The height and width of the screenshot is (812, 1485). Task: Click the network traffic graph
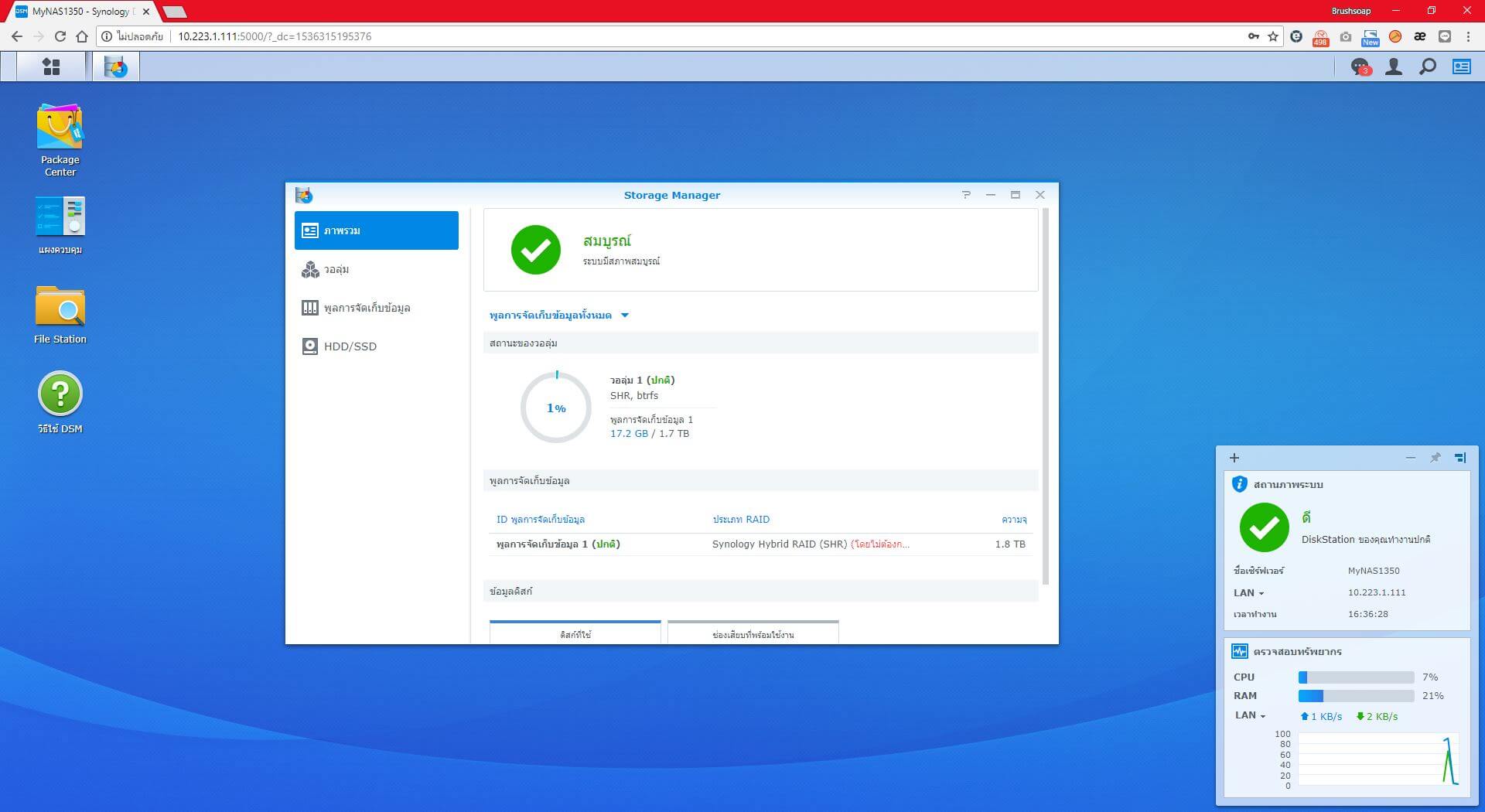point(1377,760)
